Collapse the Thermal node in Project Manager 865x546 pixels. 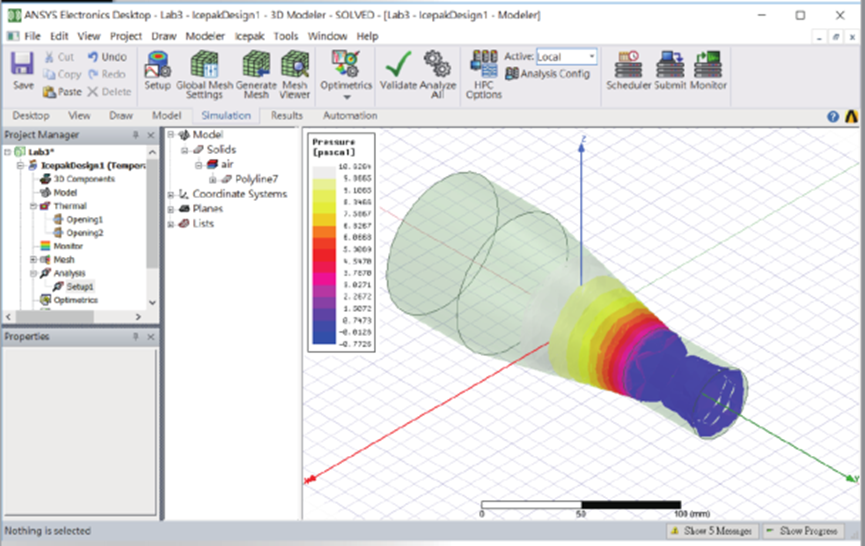[33, 206]
